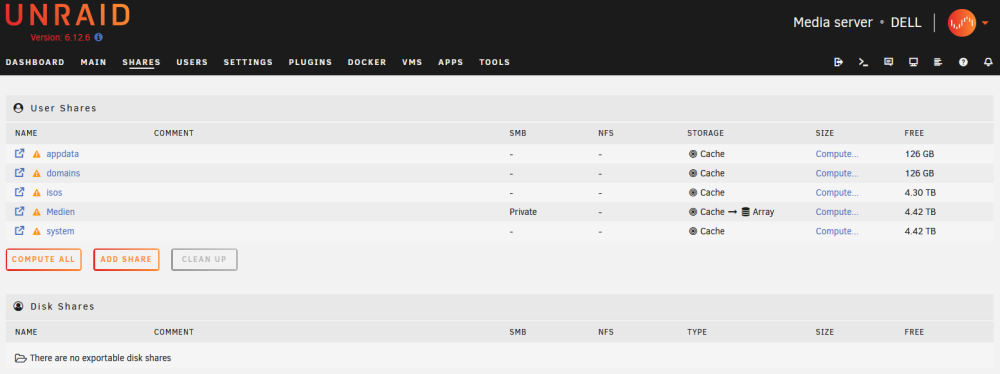Open the isos share link

click(x=54, y=192)
